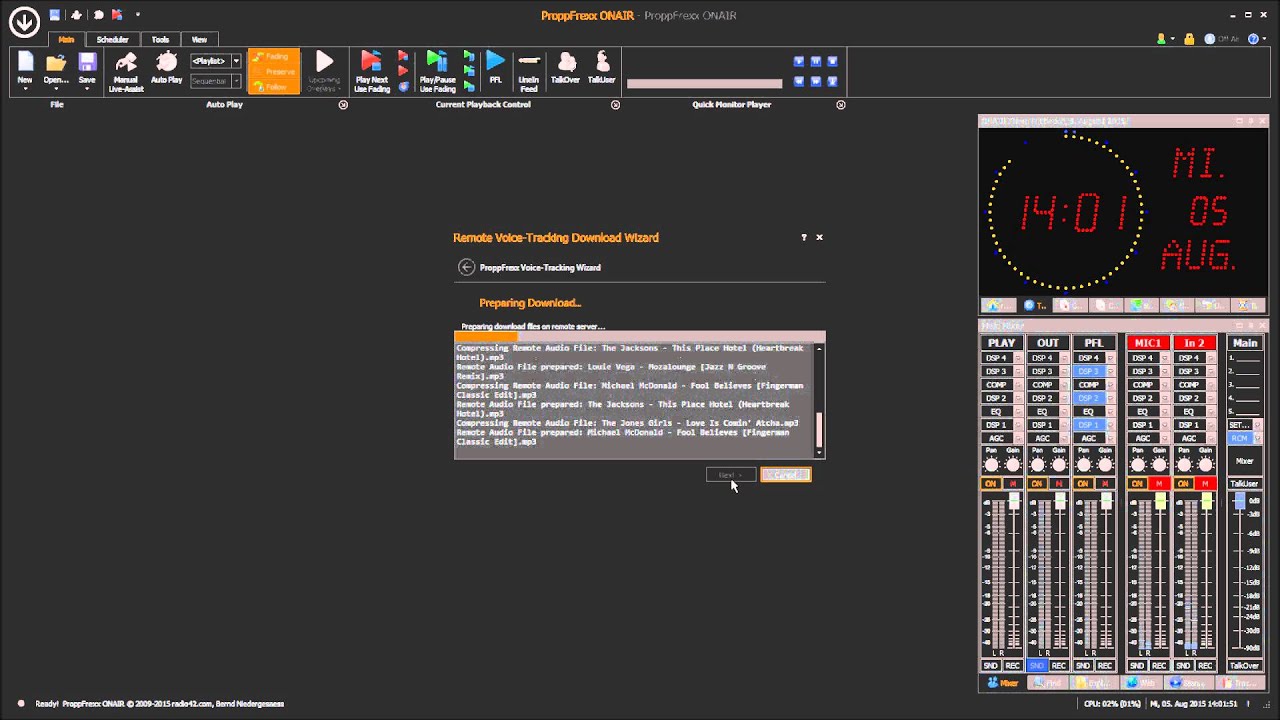Open Quick Monitor Player dialog launcher
The height and width of the screenshot is (720, 1280).
[x=841, y=104]
